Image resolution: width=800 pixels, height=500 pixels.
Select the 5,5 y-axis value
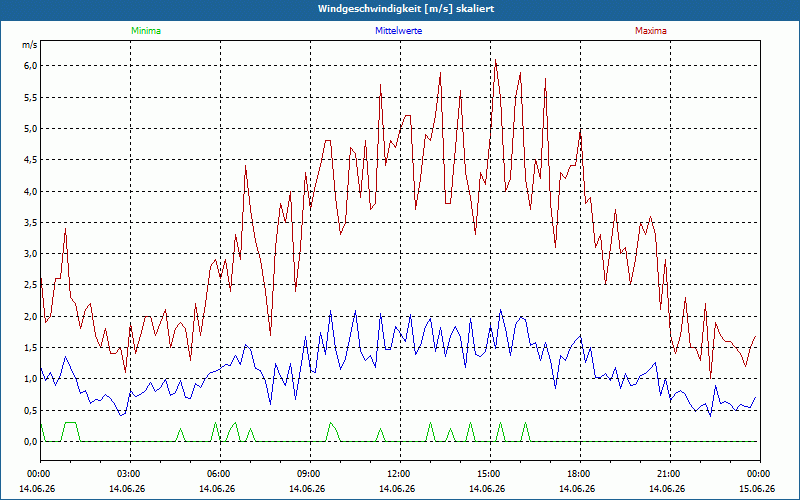[31, 97]
